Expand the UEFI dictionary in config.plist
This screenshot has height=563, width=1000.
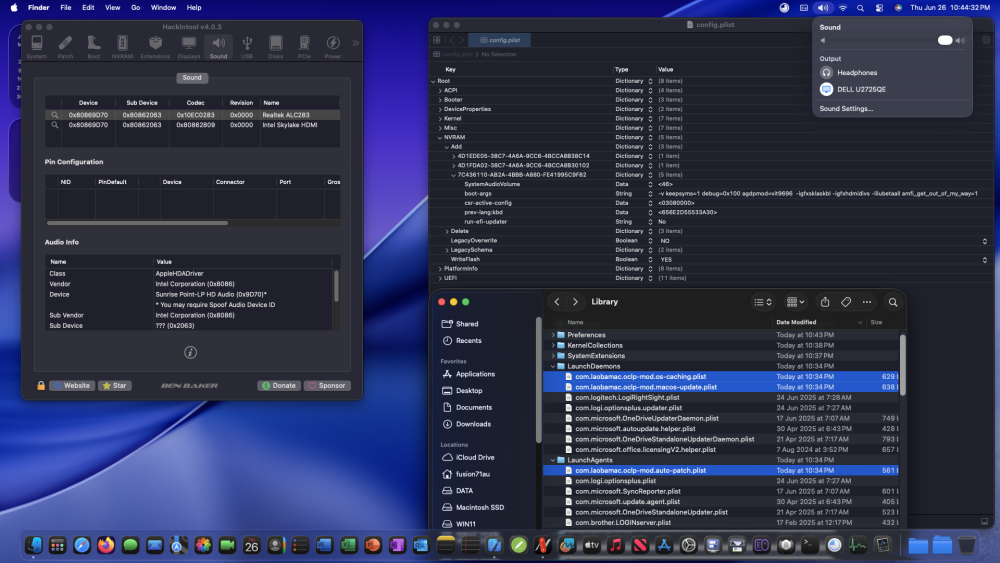tap(440, 278)
